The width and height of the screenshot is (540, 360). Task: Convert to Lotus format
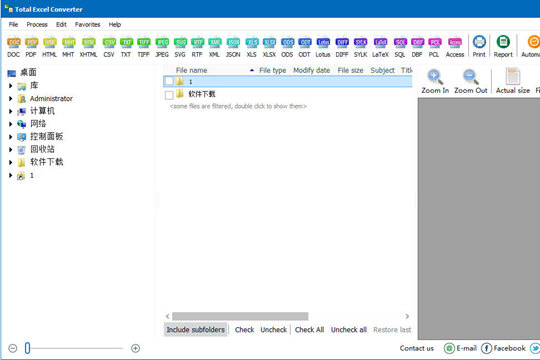323,47
